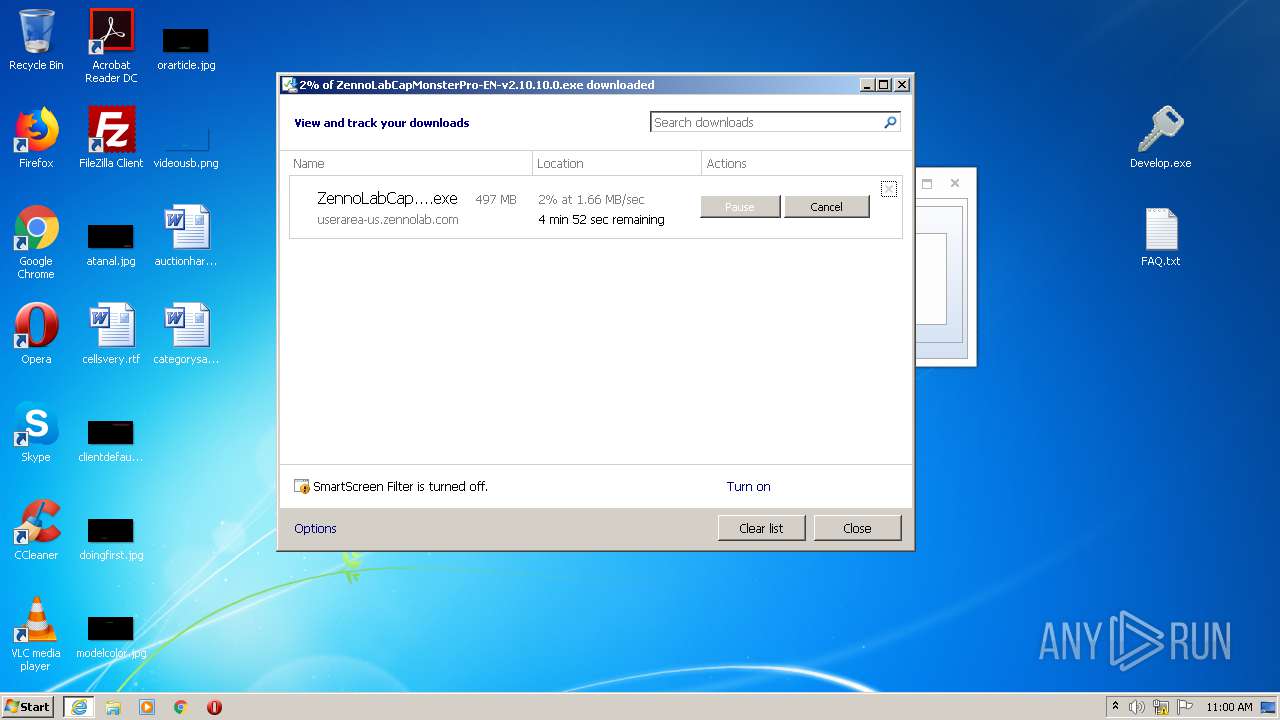
Task: Open the CCleaner desktop shortcut
Action: (36, 530)
